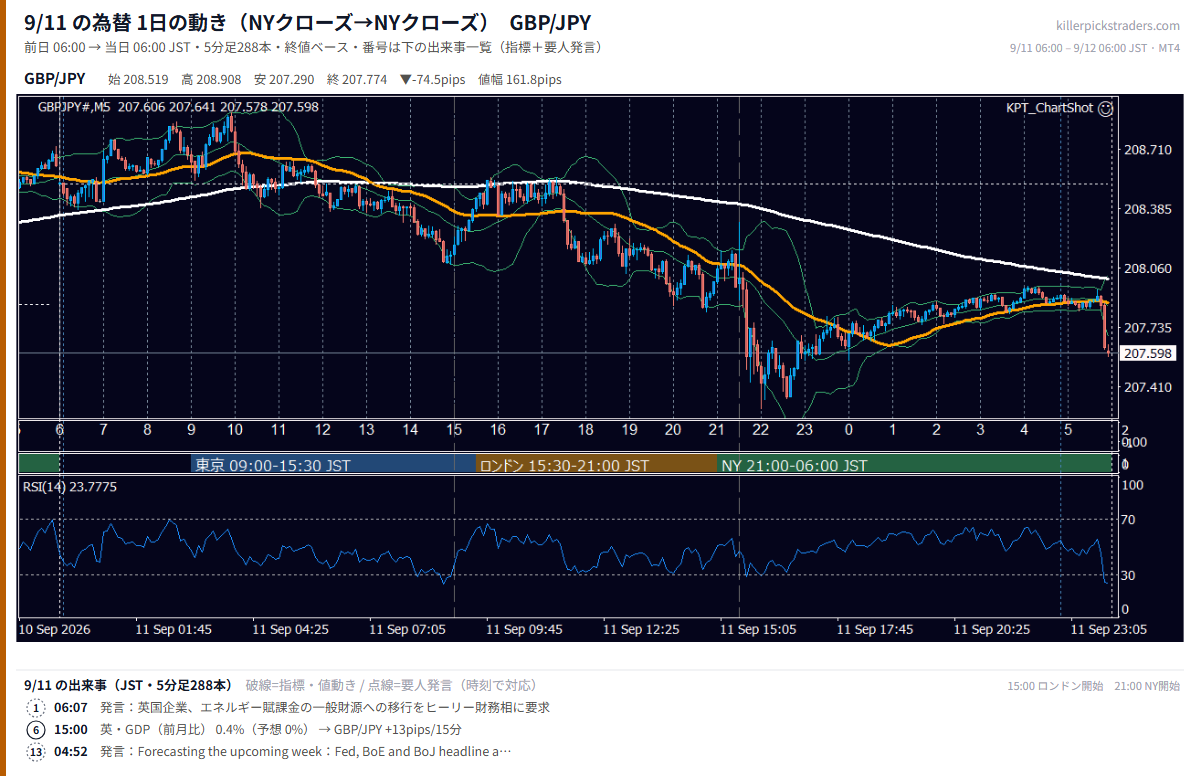Click the hour label 23 on time axis
Image resolution: width=1200 pixels, height=776 pixels.
tap(804, 430)
